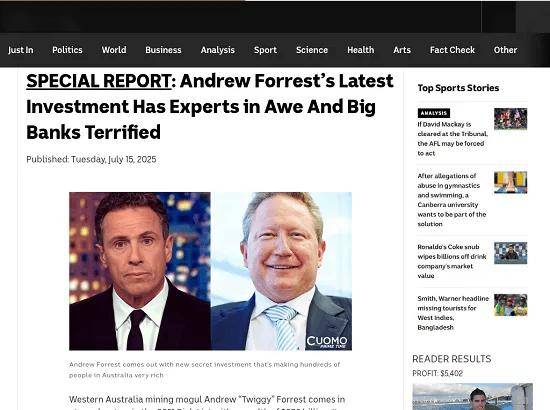
Task: Click the Reader Results profile photo
Action: click(472, 397)
